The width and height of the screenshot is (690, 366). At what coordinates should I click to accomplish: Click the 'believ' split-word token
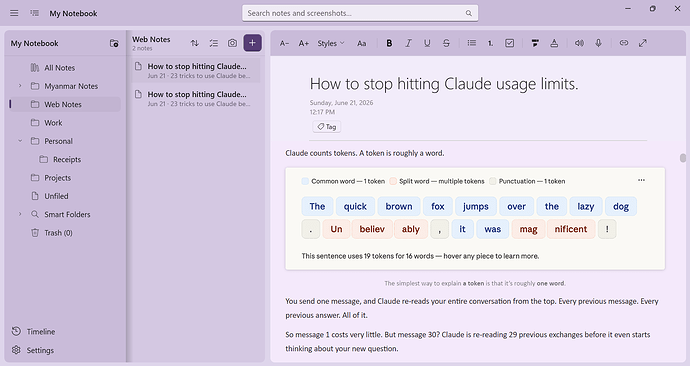click(372, 229)
